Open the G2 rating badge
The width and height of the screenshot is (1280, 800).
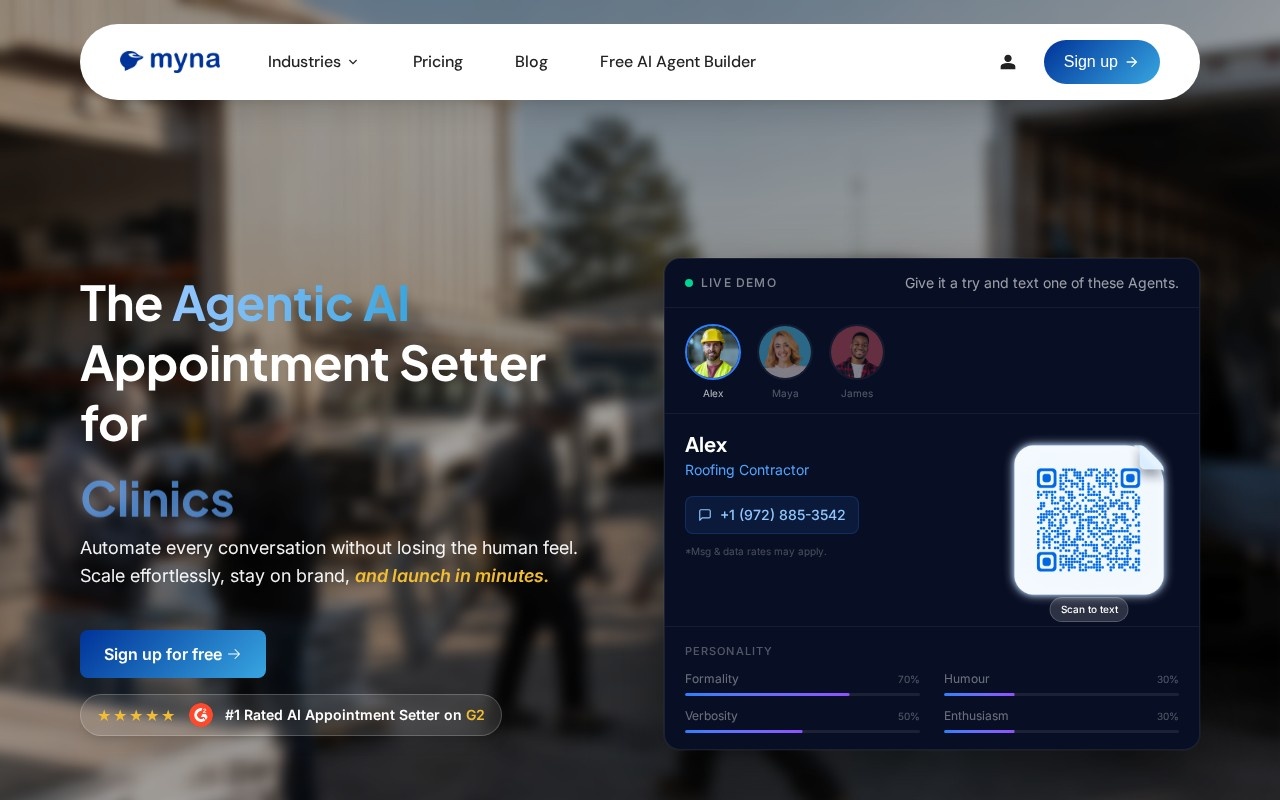(x=291, y=715)
